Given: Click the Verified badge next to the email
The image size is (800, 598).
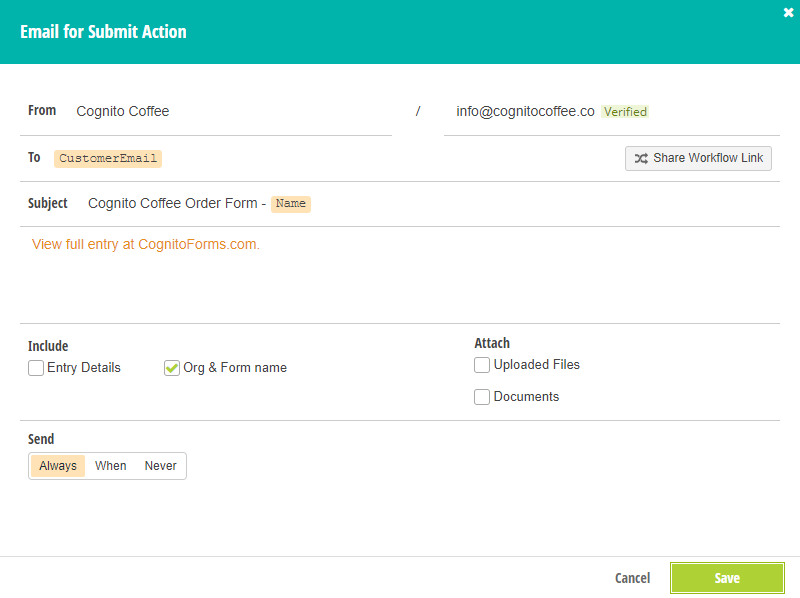Looking at the screenshot, I should coord(625,112).
